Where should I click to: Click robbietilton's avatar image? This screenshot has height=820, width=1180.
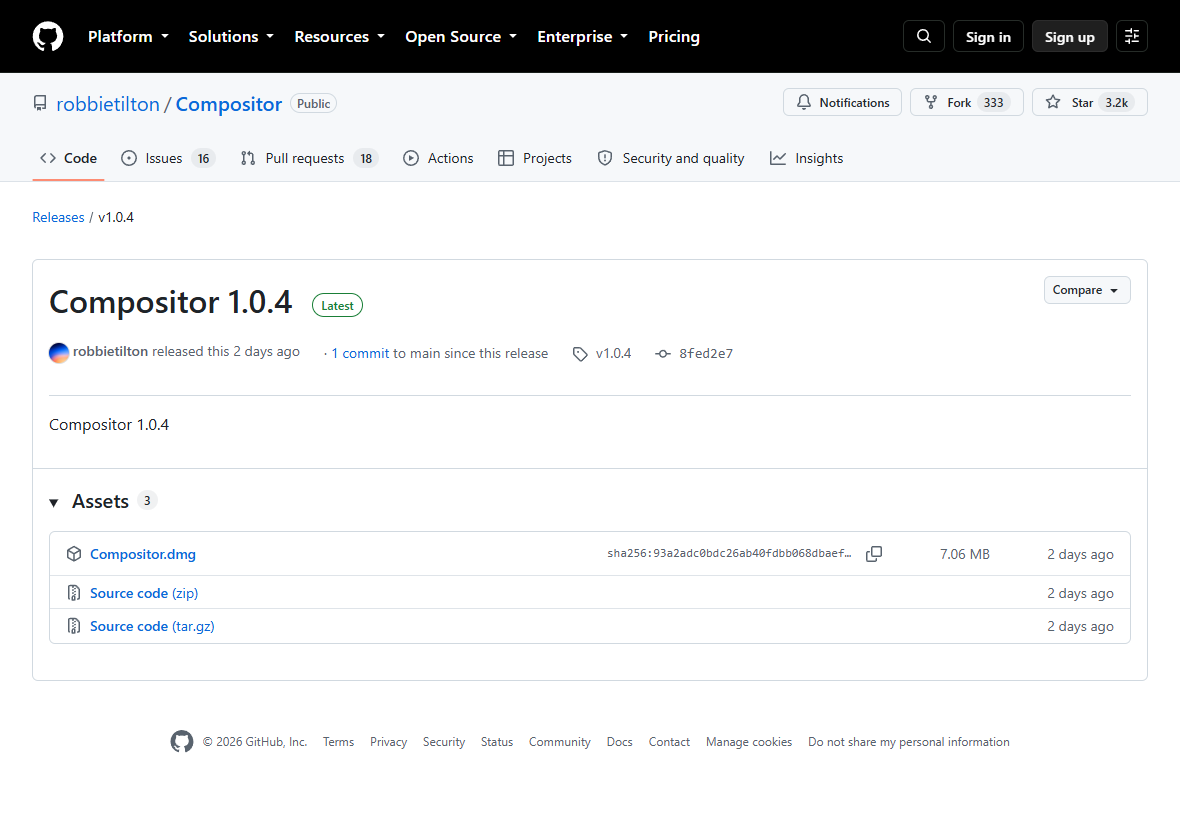pyautogui.click(x=59, y=352)
